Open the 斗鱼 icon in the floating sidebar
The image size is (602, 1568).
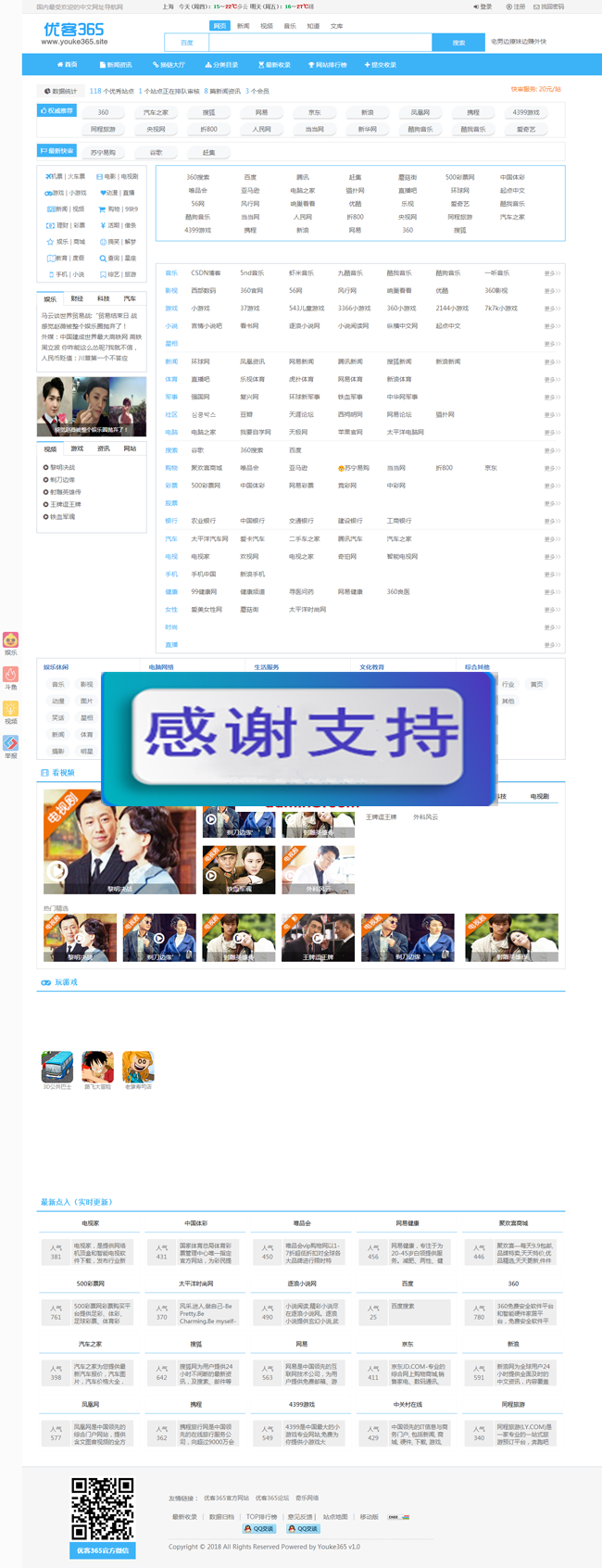tap(11, 675)
